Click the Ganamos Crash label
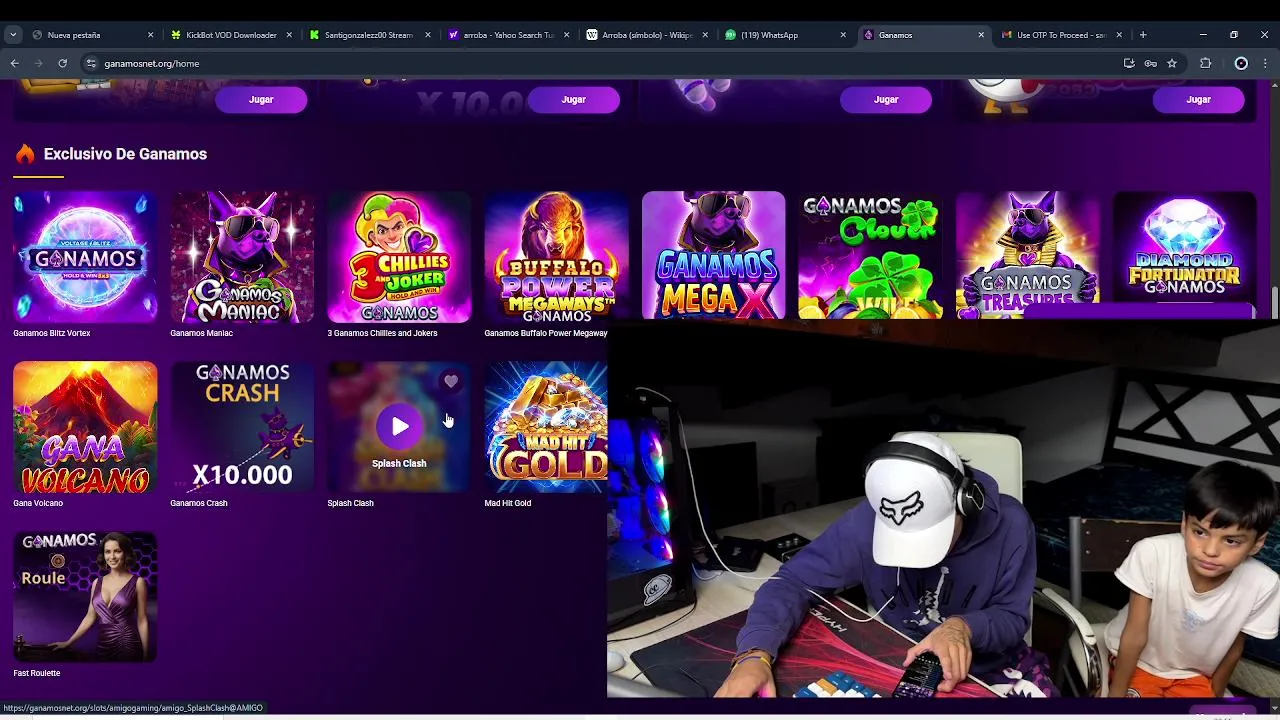Screen dimensions: 1280x720 click(x=199, y=503)
